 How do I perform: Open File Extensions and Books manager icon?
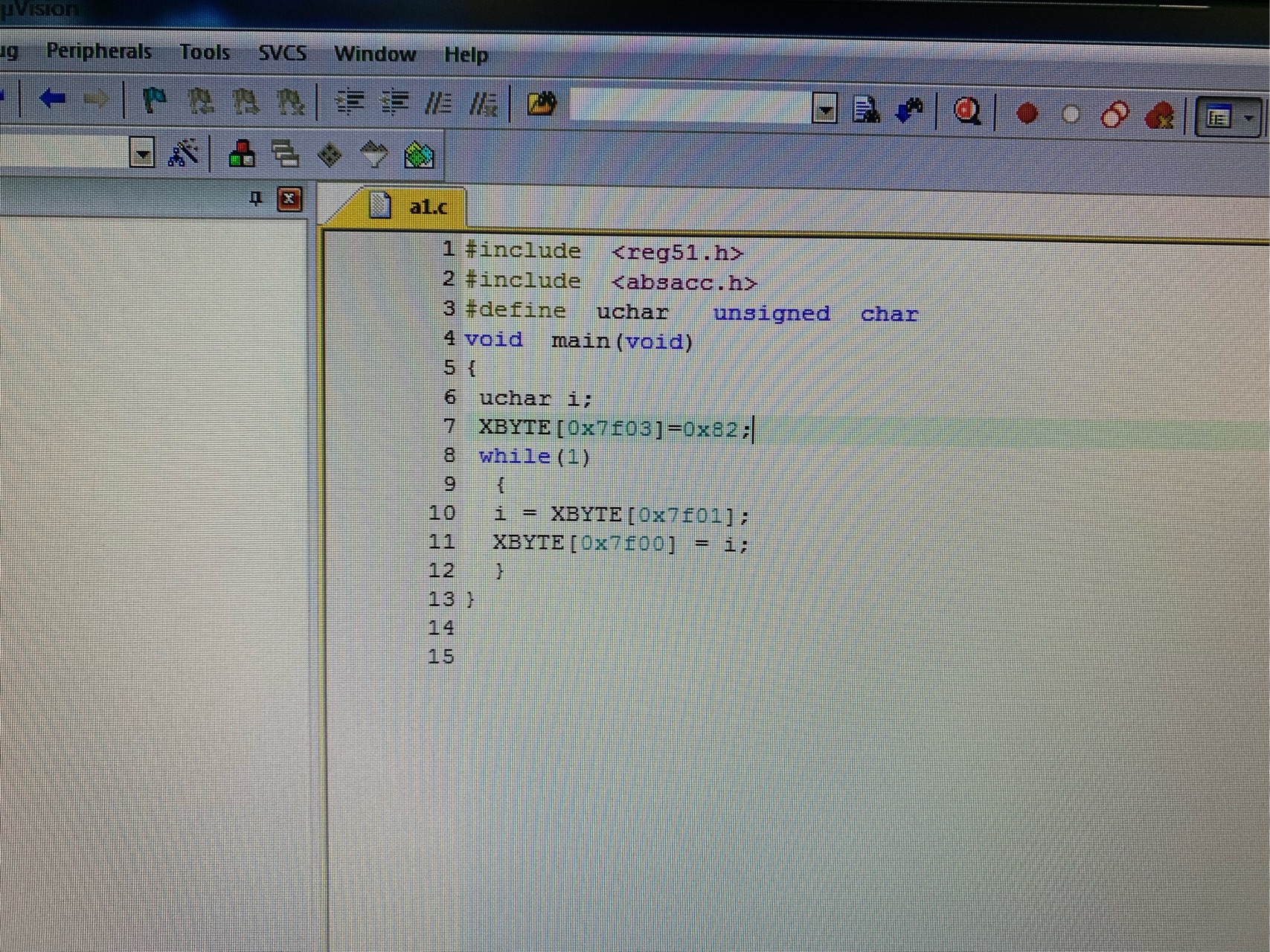241,154
